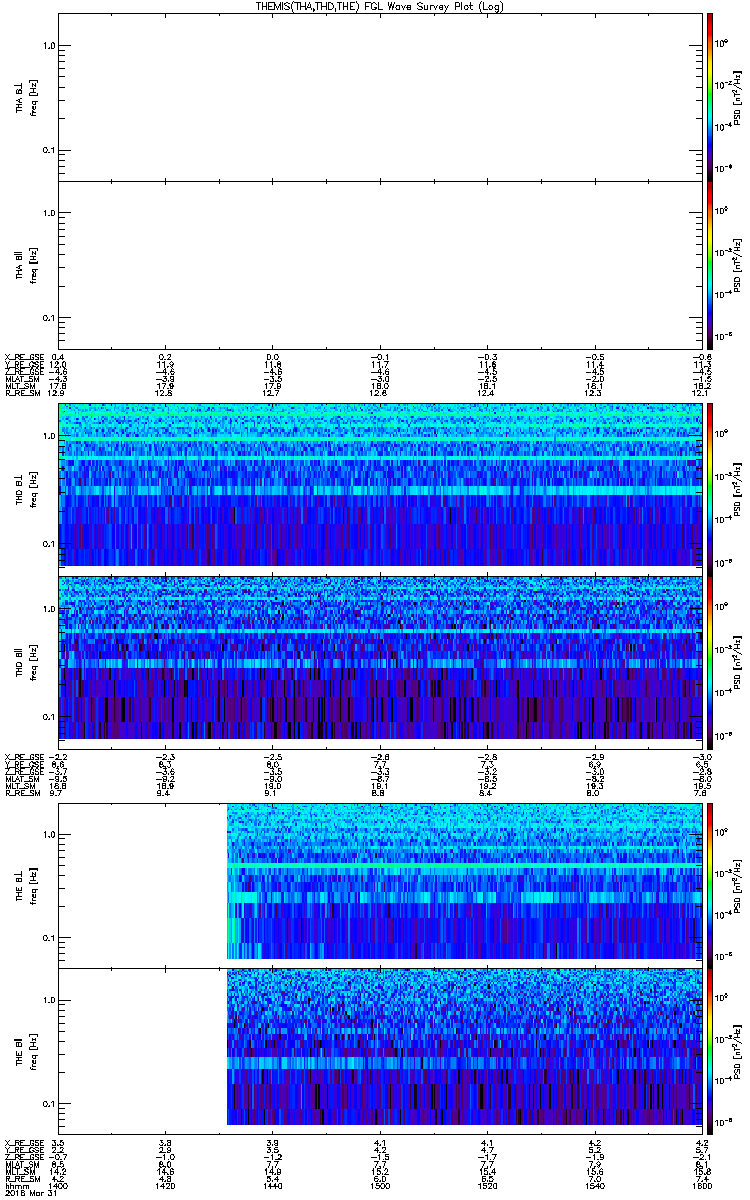
Task: Click R_RE_SM row label under the THA panels
Action: click(x=22, y=393)
